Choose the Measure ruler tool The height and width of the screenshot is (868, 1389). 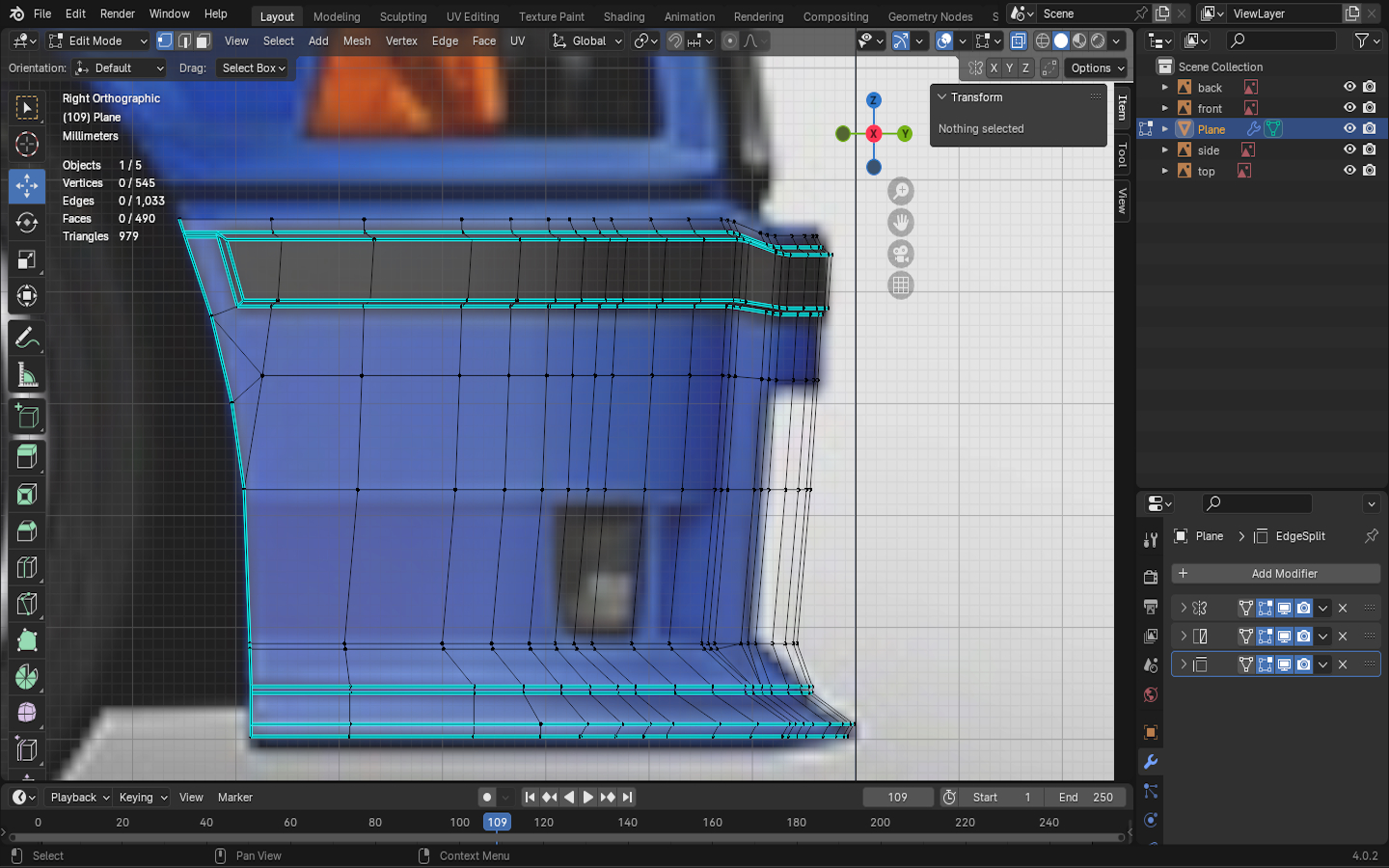click(27, 375)
